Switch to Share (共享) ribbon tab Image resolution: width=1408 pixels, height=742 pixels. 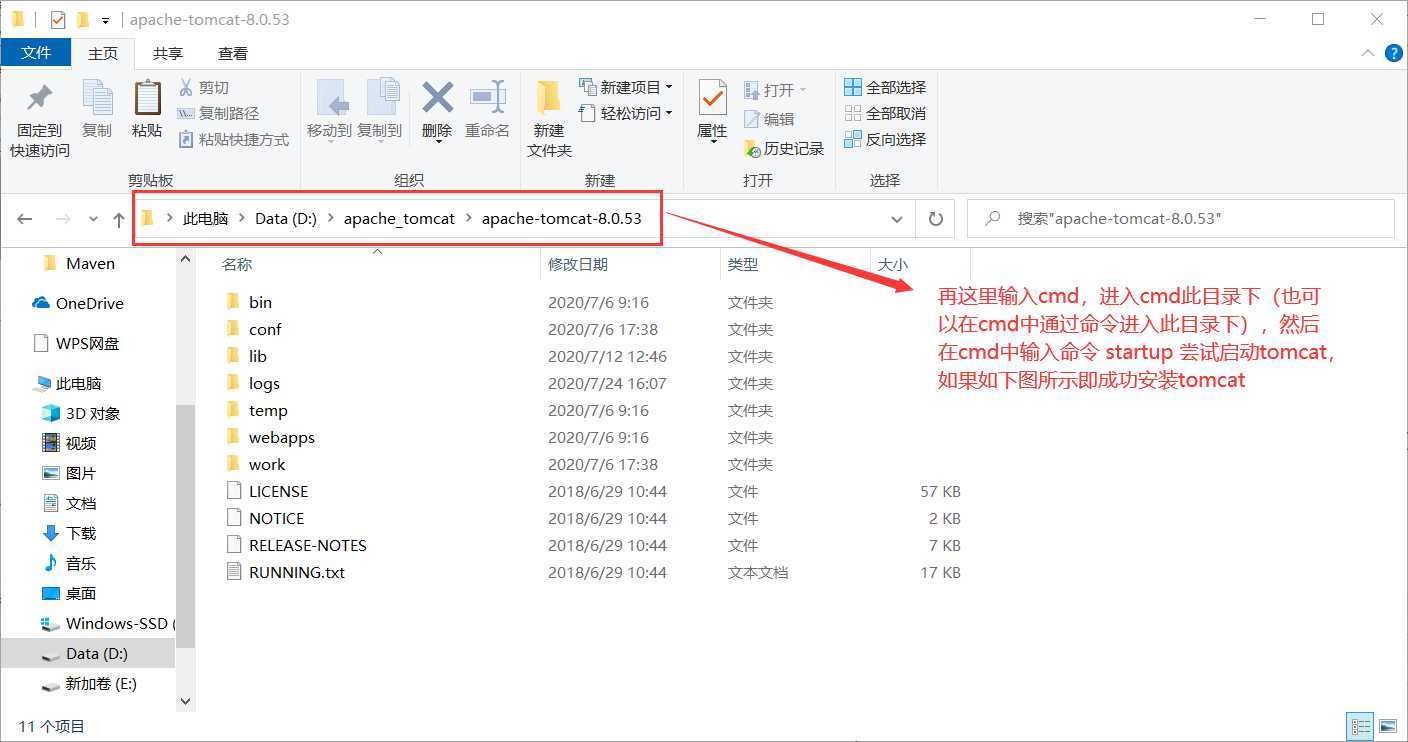pyautogui.click(x=168, y=53)
